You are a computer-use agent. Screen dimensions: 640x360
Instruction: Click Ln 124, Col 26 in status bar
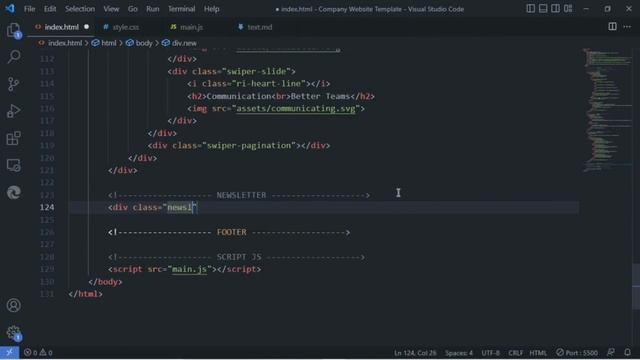click(415, 353)
